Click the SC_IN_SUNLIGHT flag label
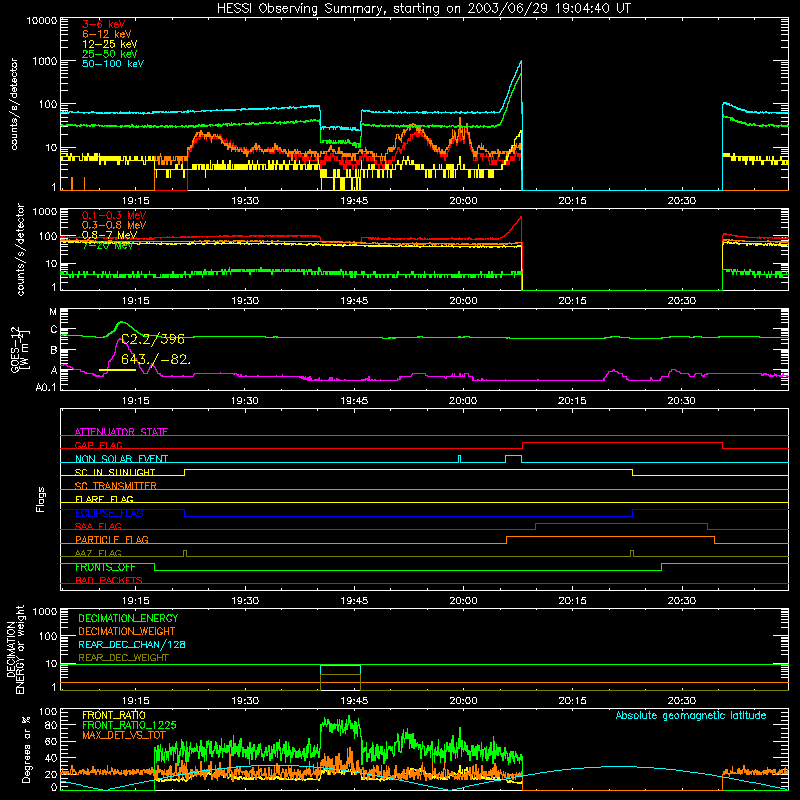The height and width of the screenshot is (800, 800). (x=115, y=472)
